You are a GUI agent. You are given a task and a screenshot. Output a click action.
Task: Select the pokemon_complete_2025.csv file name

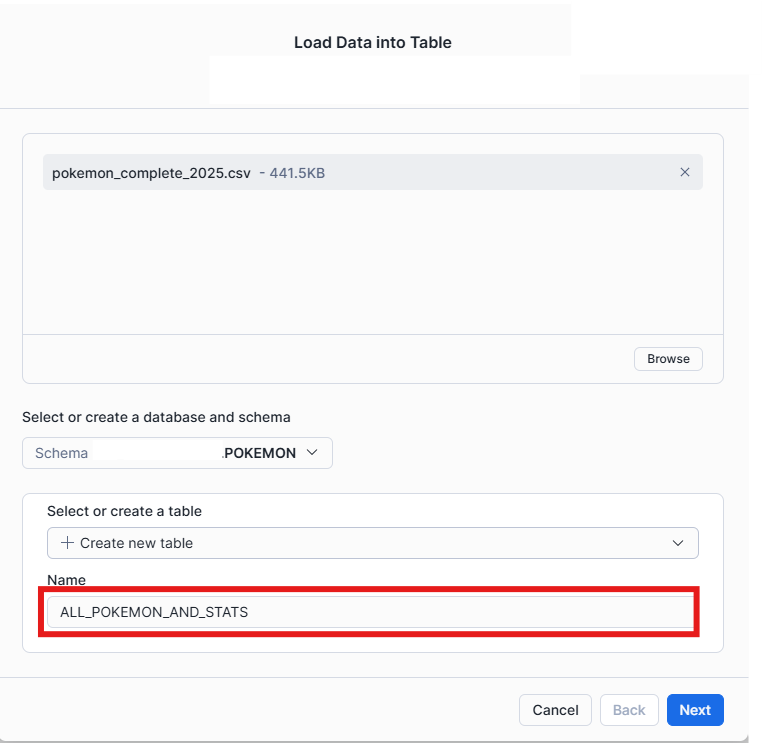(152, 173)
